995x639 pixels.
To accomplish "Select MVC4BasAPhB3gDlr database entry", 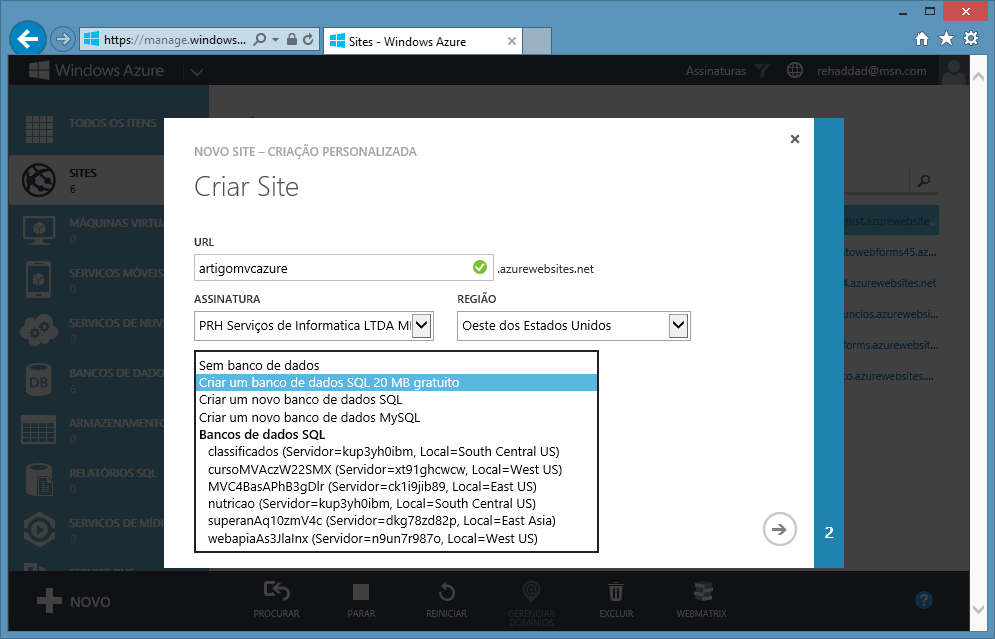I will [x=396, y=487].
